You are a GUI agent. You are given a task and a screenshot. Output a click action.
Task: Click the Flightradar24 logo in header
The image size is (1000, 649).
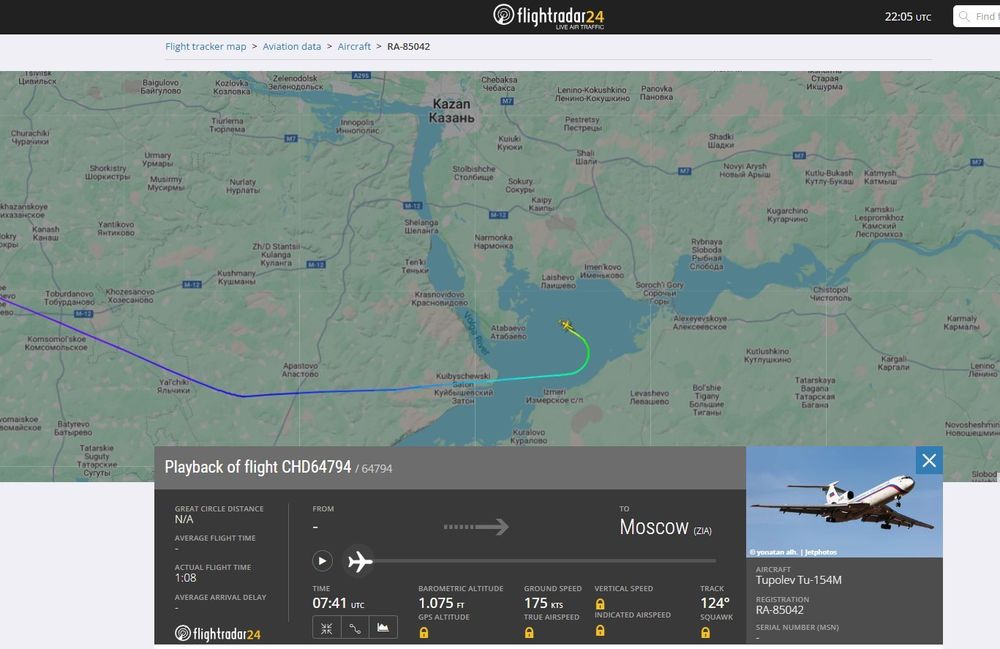point(548,16)
